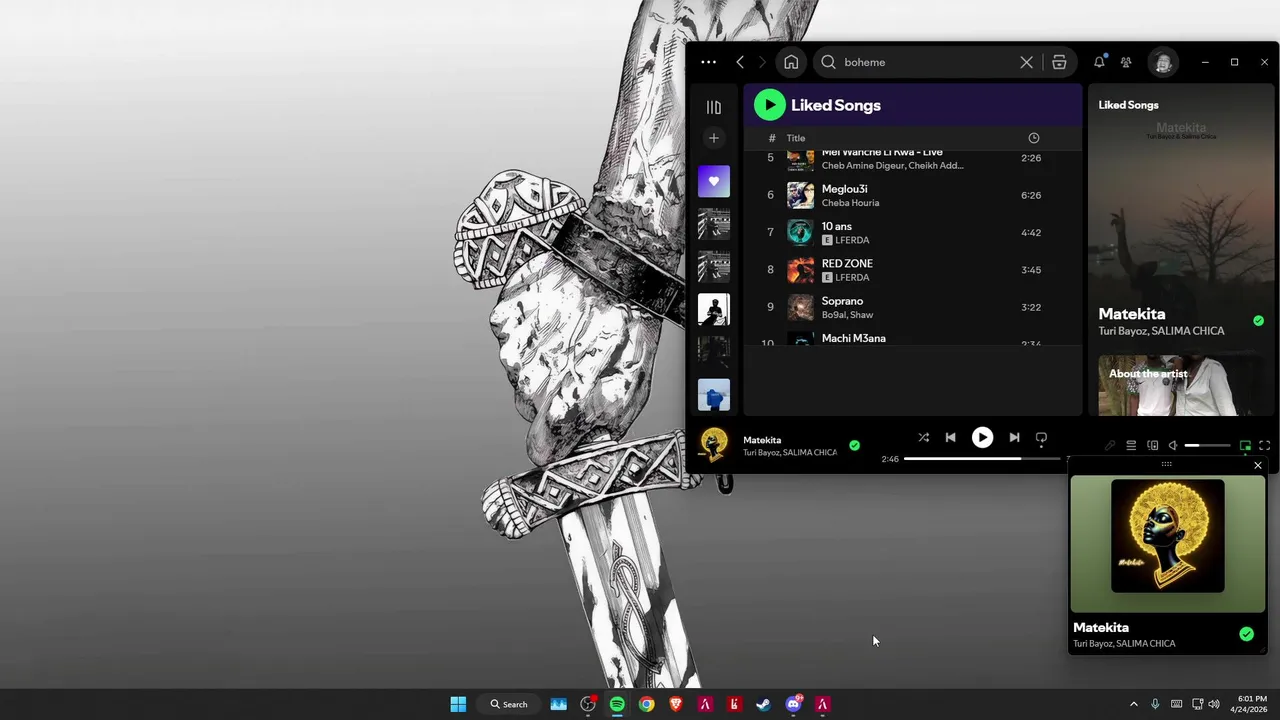Sort by duration clock column icon
The image size is (1280, 720).
(x=1034, y=138)
